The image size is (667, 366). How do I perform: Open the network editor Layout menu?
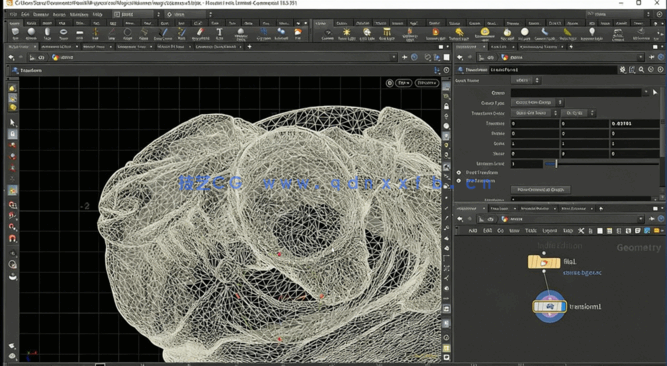550,231
